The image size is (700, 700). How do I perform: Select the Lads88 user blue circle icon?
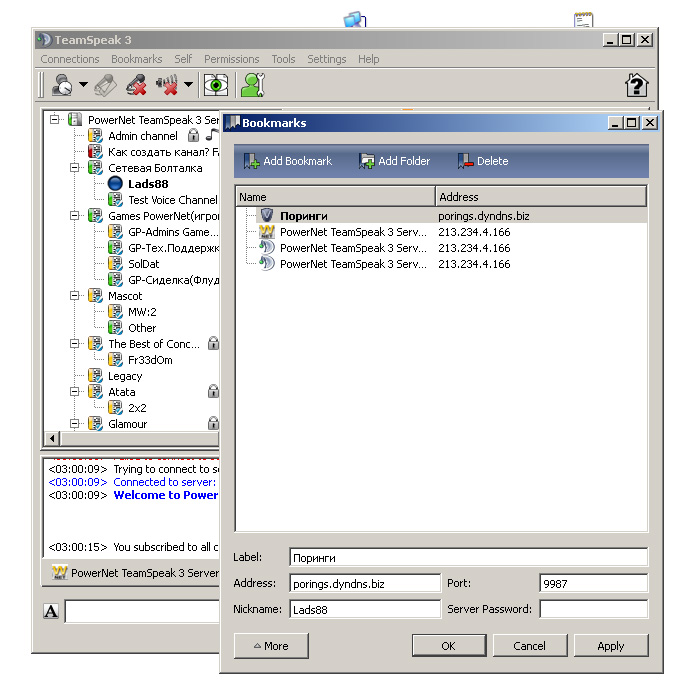tap(115, 183)
